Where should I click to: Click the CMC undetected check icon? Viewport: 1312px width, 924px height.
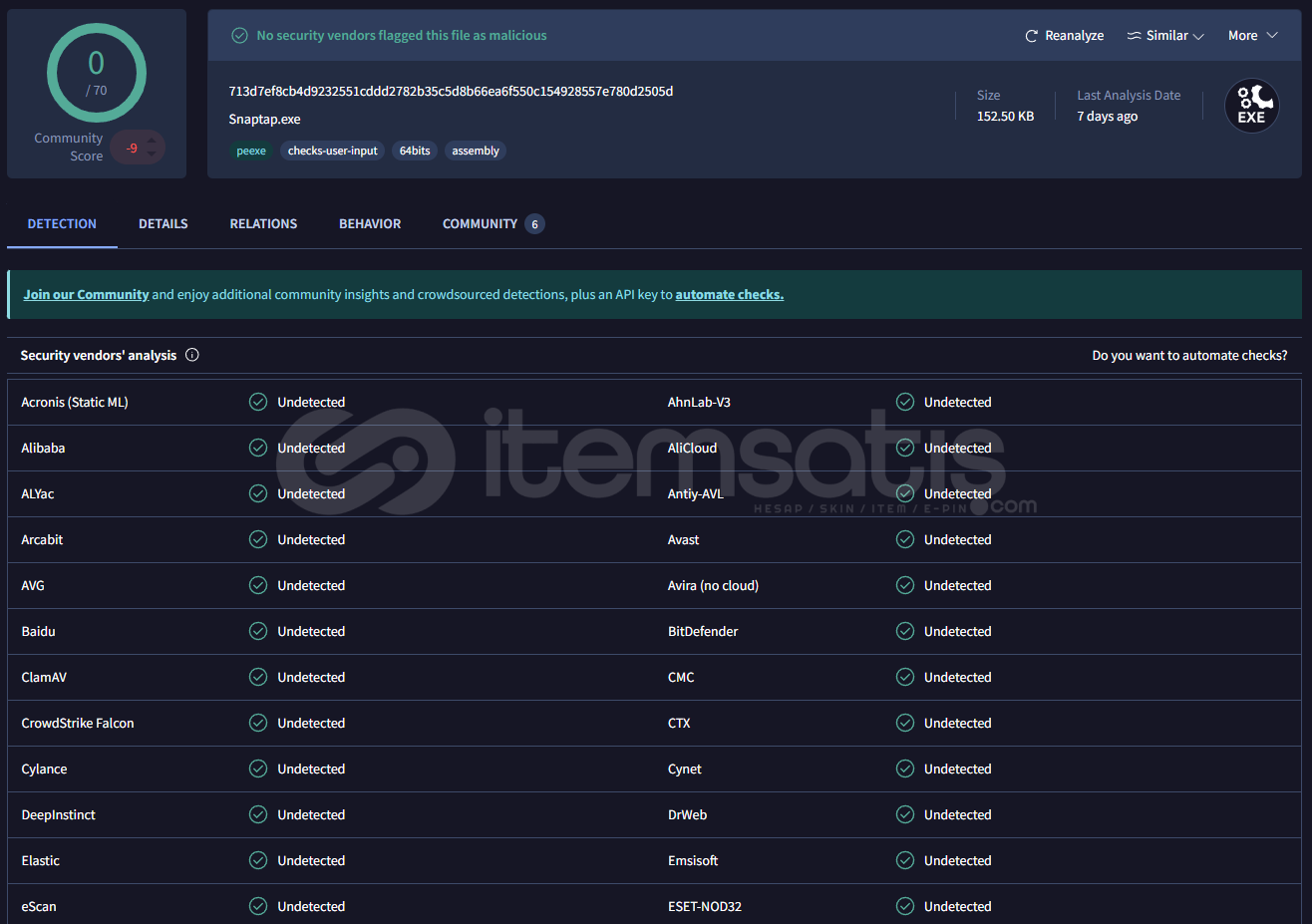905,677
